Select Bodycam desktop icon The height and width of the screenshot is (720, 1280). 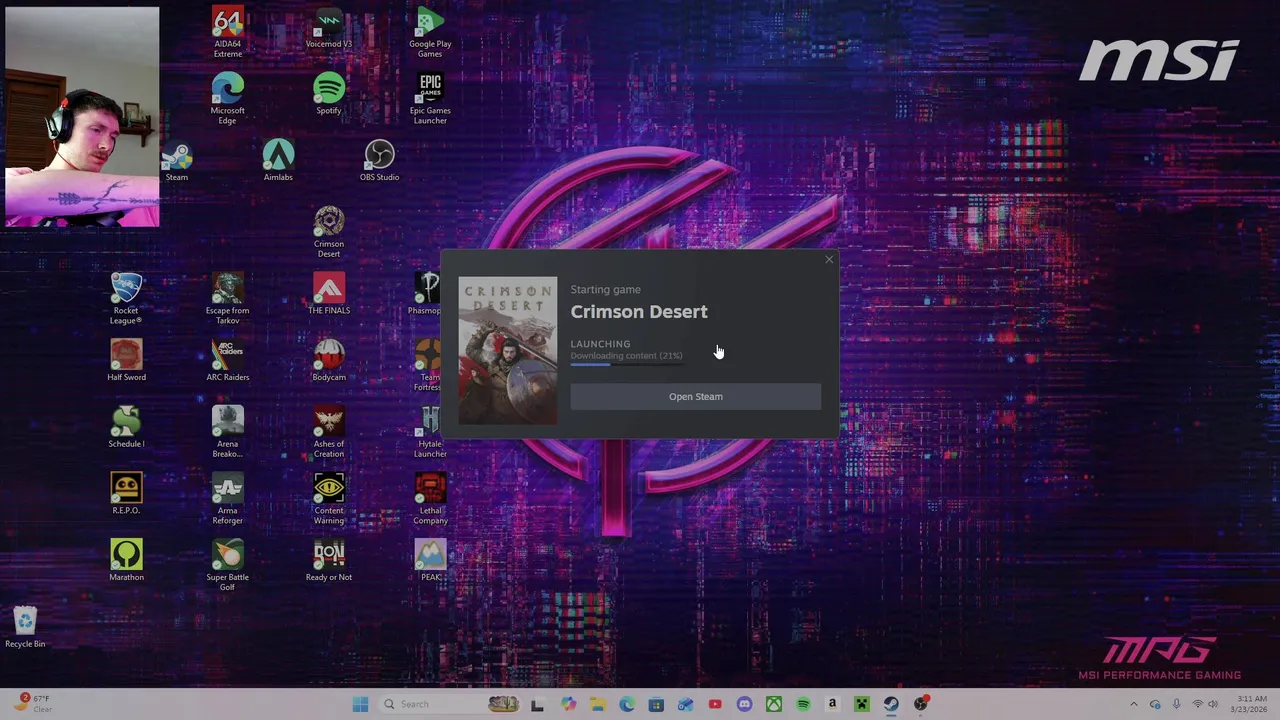[328, 361]
